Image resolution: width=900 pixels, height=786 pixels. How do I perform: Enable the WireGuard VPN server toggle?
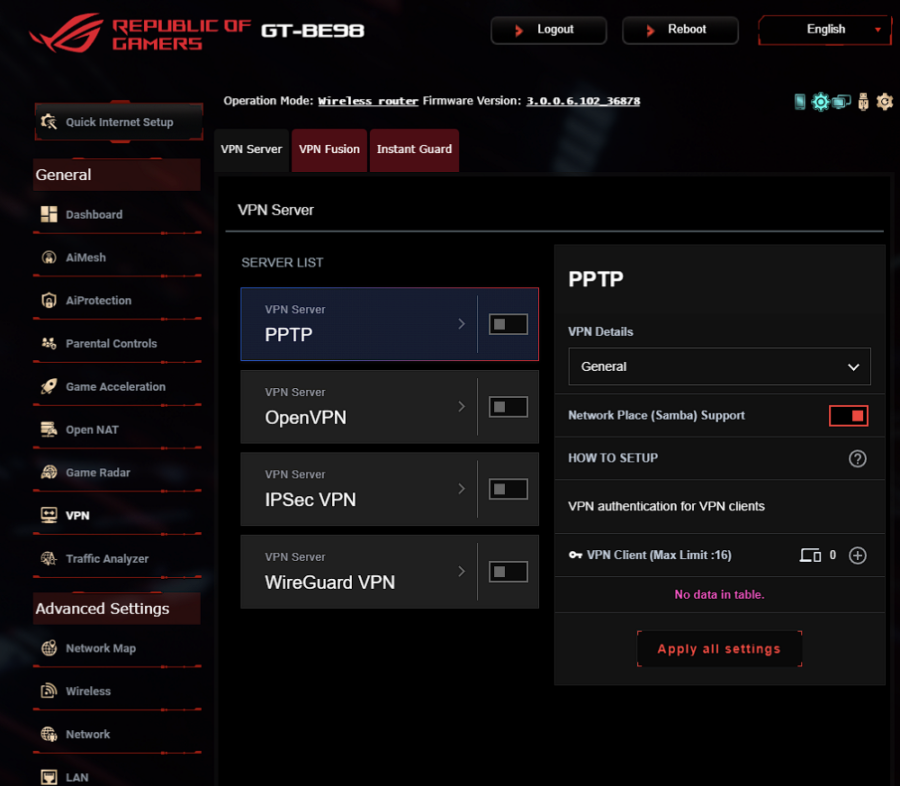tap(508, 572)
